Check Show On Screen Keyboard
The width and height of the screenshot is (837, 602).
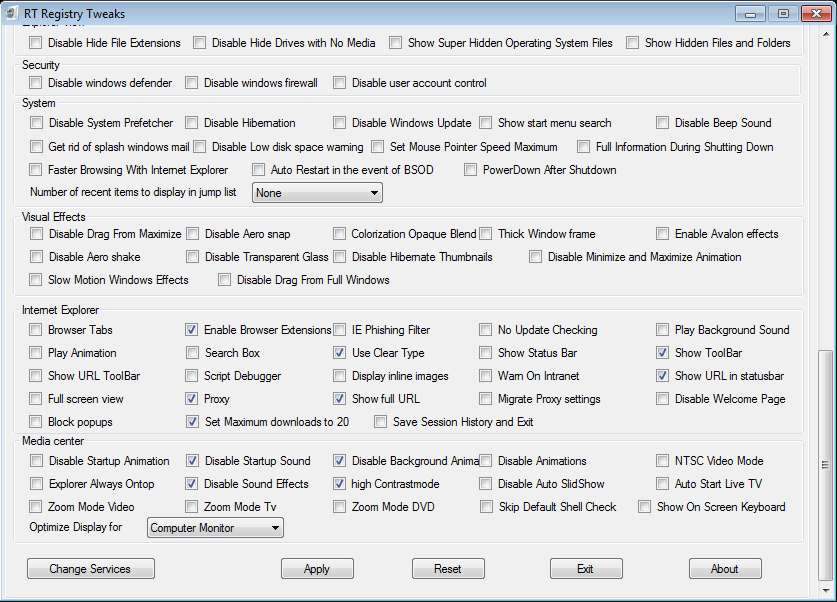645,506
